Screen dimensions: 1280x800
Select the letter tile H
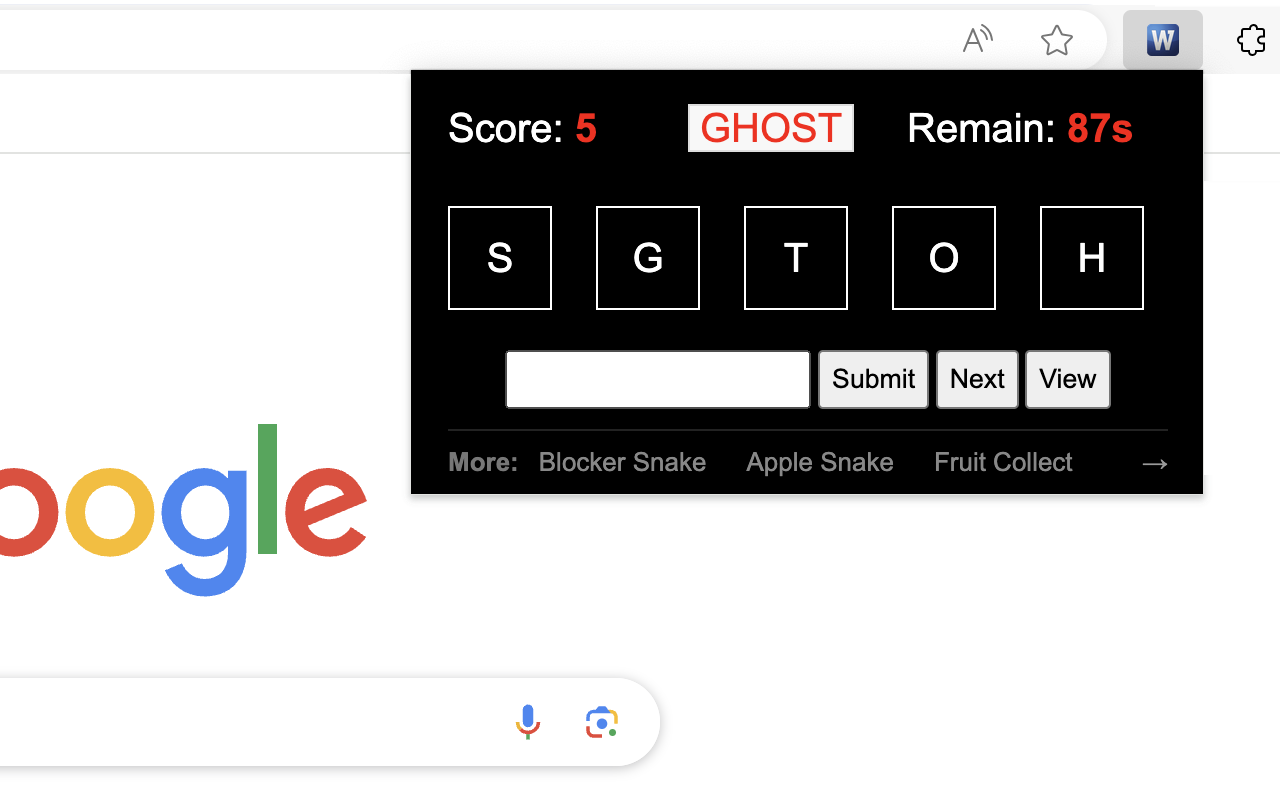pyautogui.click(x=1092, y=258)
